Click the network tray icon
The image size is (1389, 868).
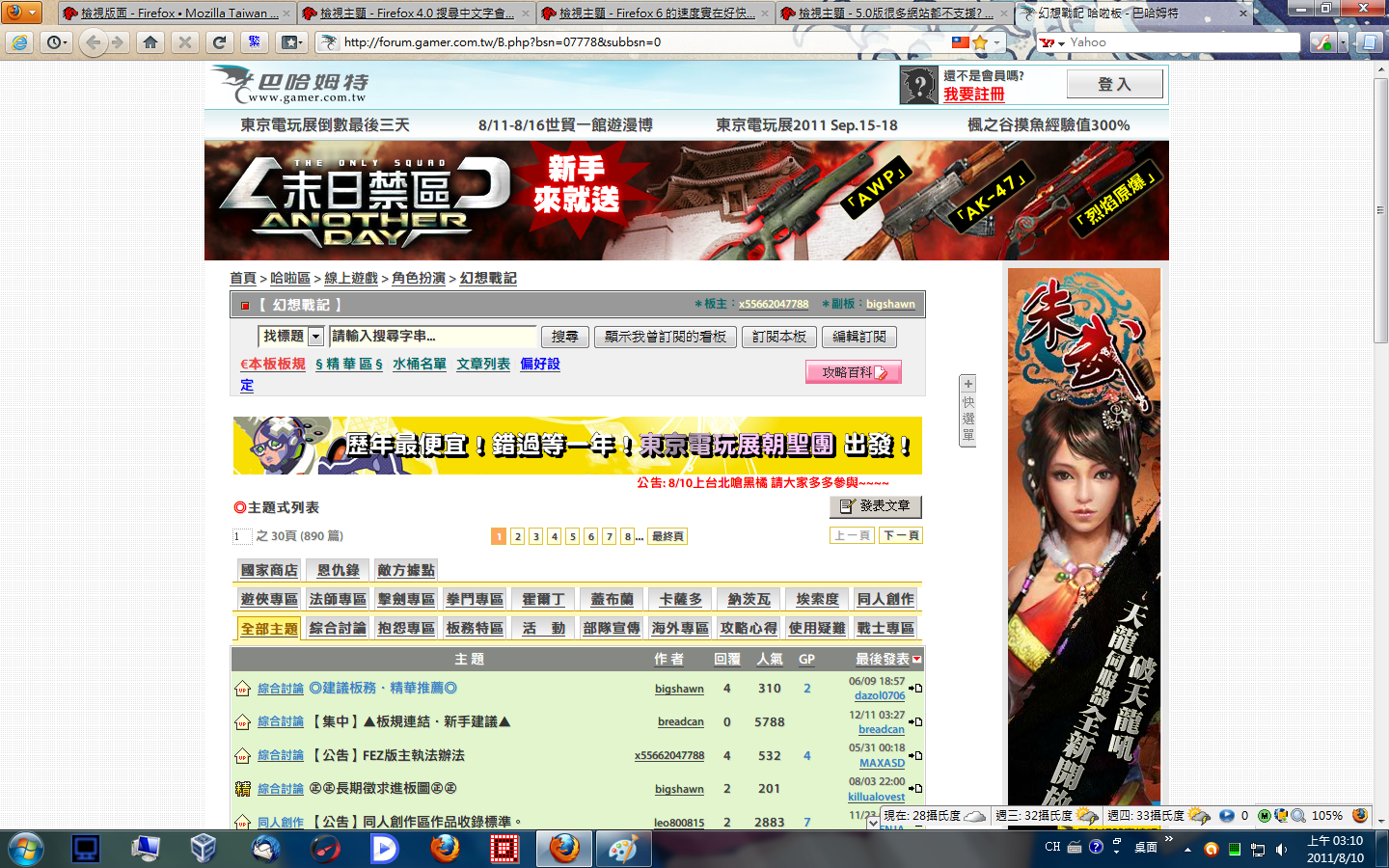1258,849
